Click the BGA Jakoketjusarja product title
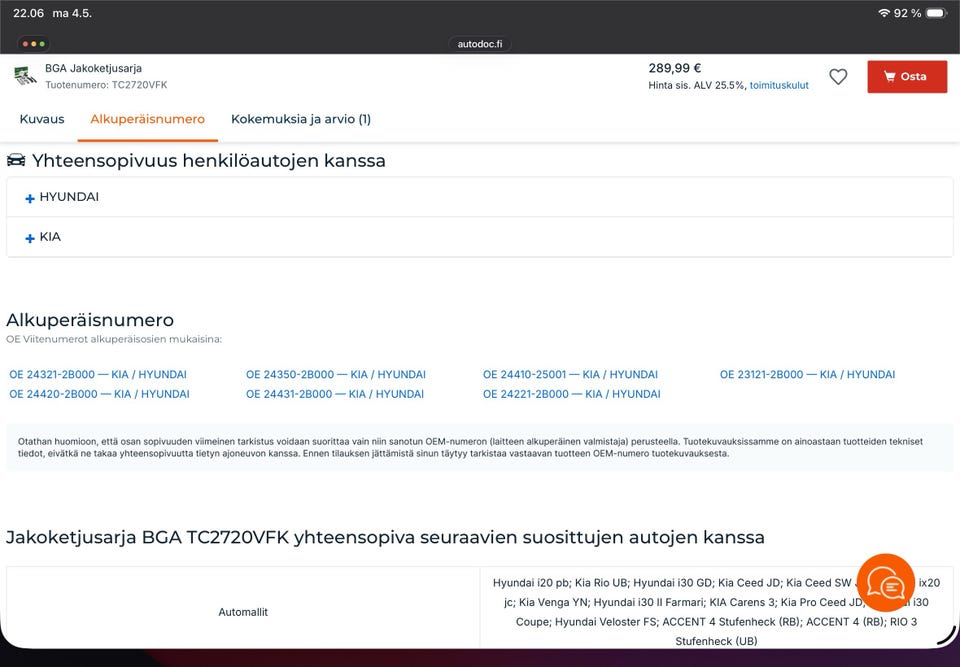Screen dimensions: 960x667 coord(93,68)
